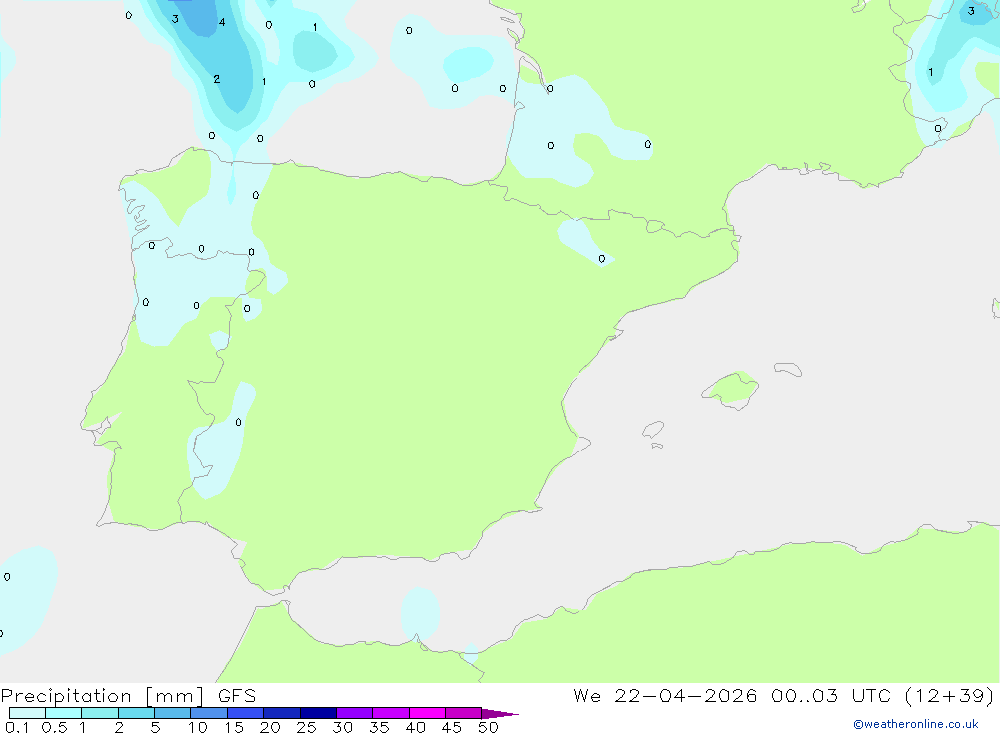Click the 'Precipitation [mm]' title text
Viewport: 1000px width, 733px height.
(x=103, y=696)
